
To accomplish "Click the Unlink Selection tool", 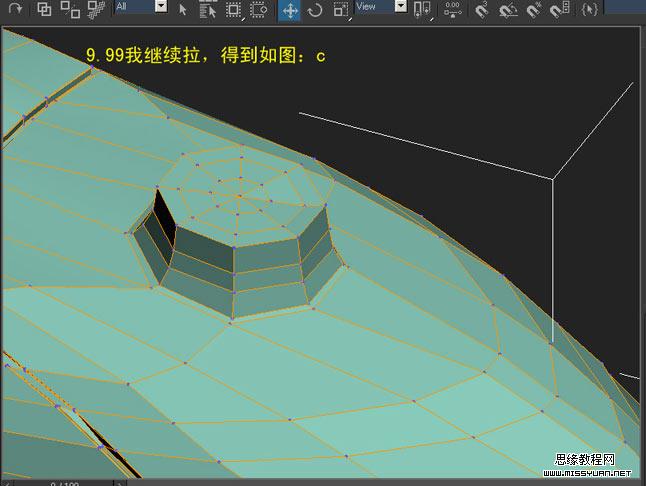I will 70,9.
